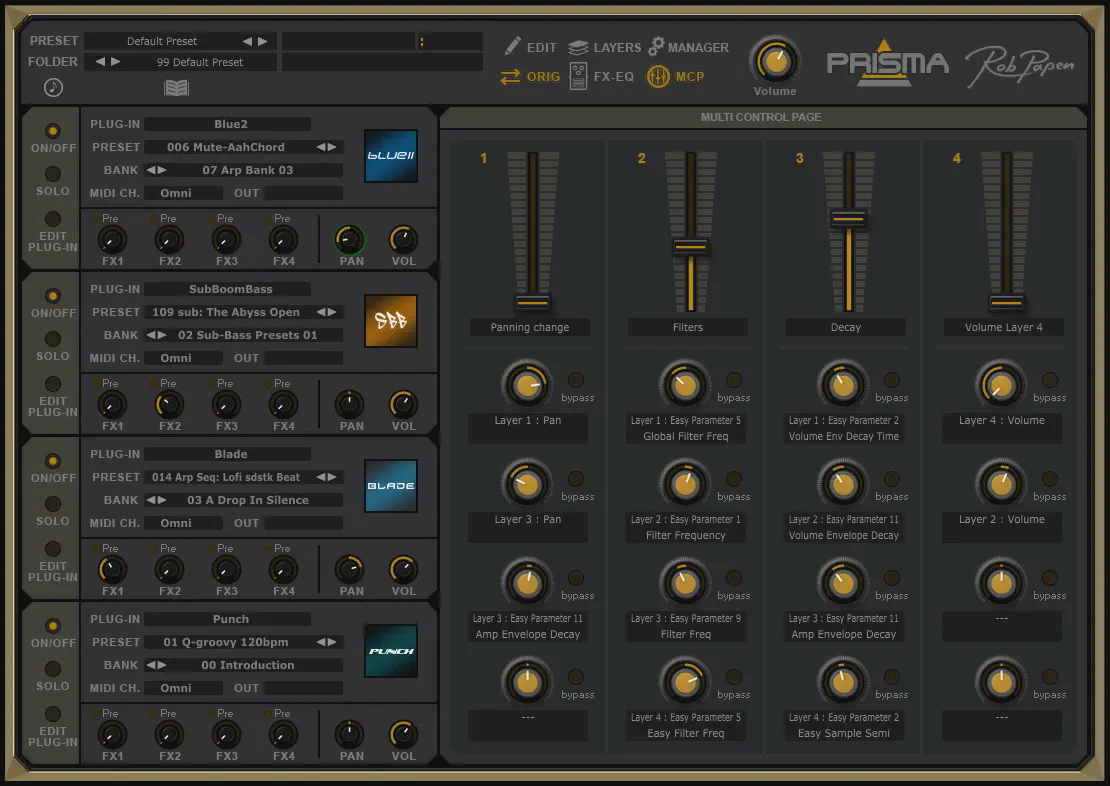The image size is (1110, 786).
Task: Open the Blue2 MIDI CH. Omni dropdown
Action: (x=184, y=193)
